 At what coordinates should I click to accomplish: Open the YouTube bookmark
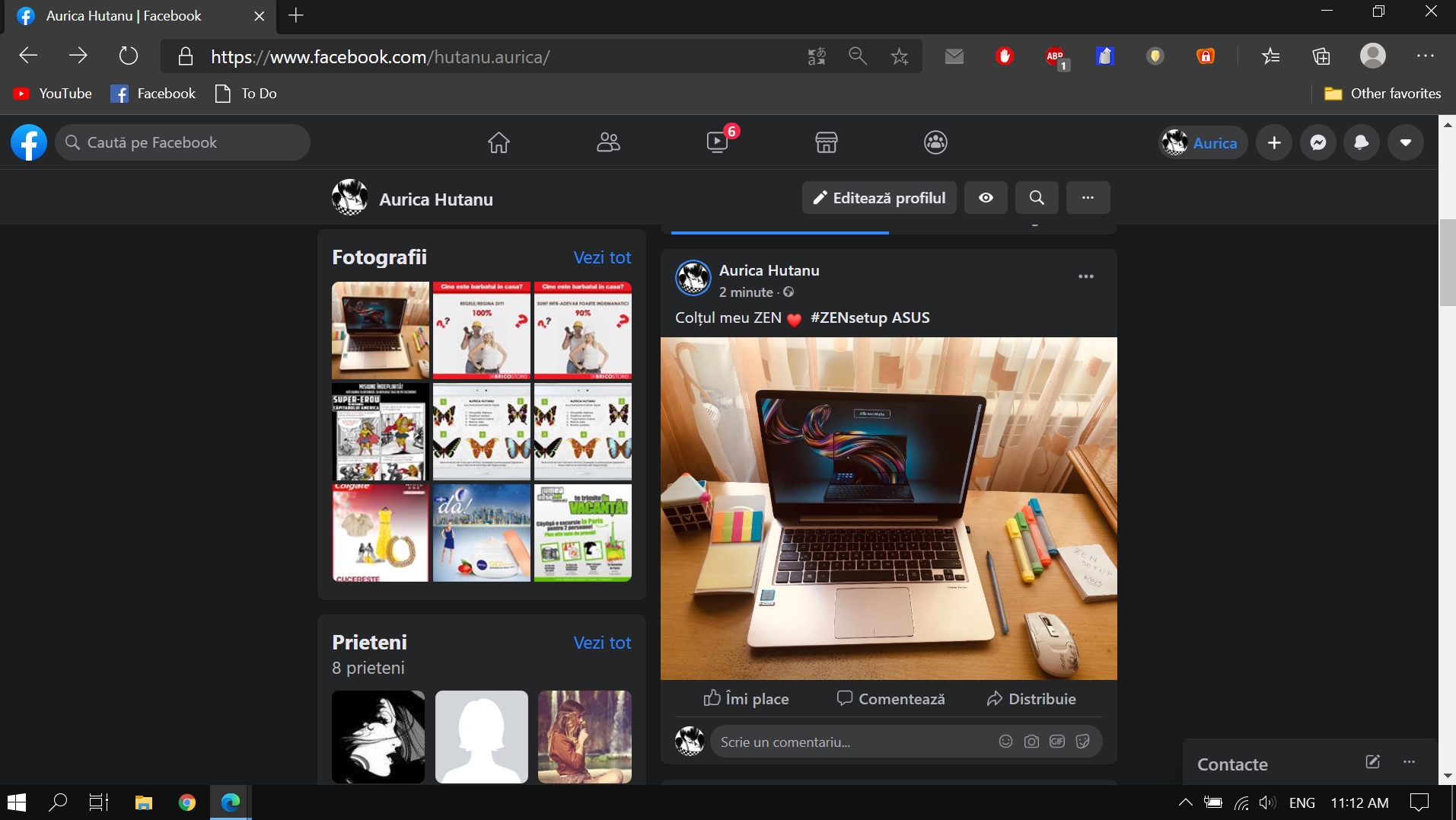(x=53, y=94)
